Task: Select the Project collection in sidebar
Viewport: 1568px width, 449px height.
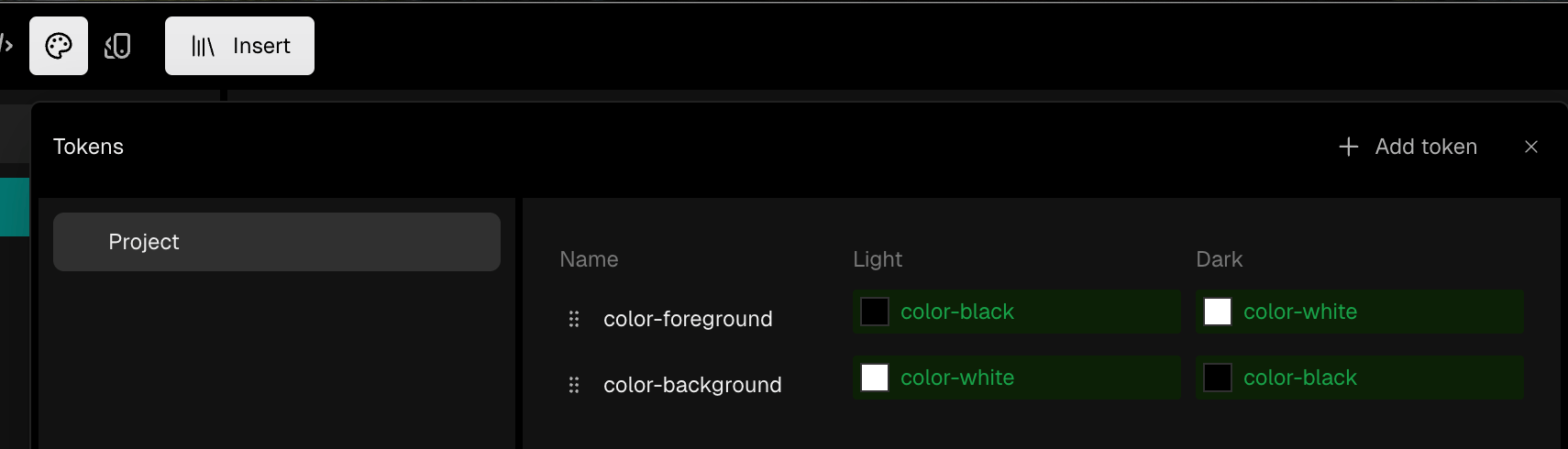Action: (x=277, y=242)
